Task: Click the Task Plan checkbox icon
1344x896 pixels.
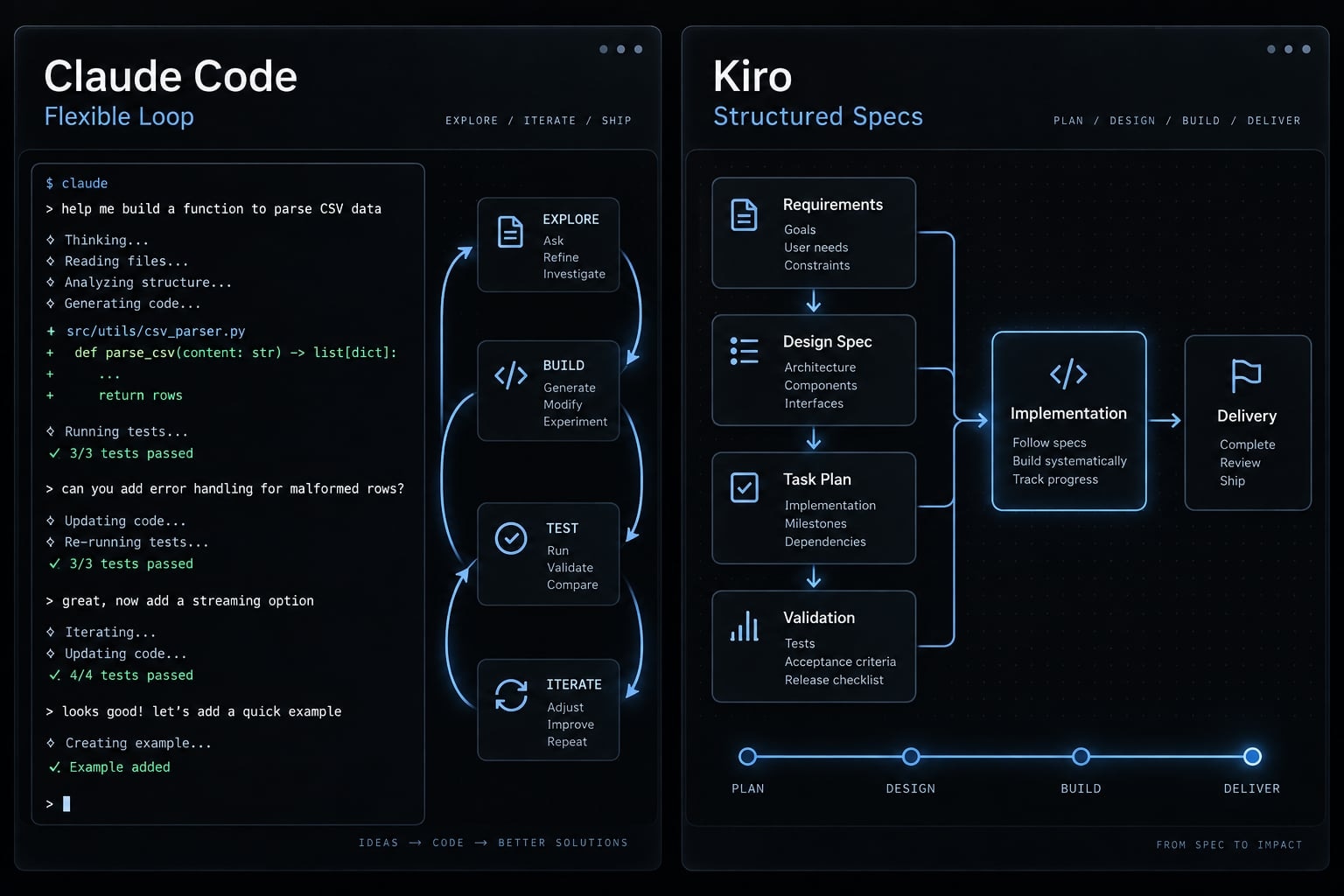Action: click(x=745, y=487)
